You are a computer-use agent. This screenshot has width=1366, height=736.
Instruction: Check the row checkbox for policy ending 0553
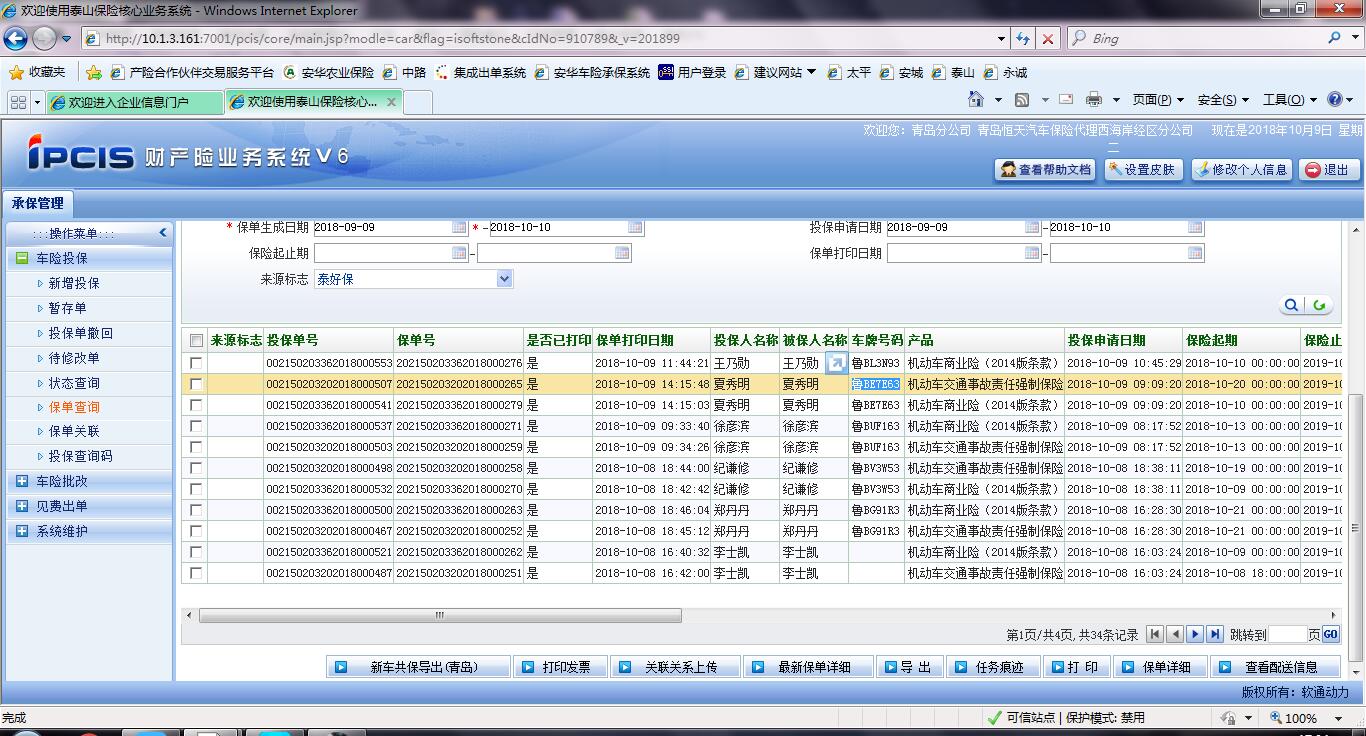196,363
